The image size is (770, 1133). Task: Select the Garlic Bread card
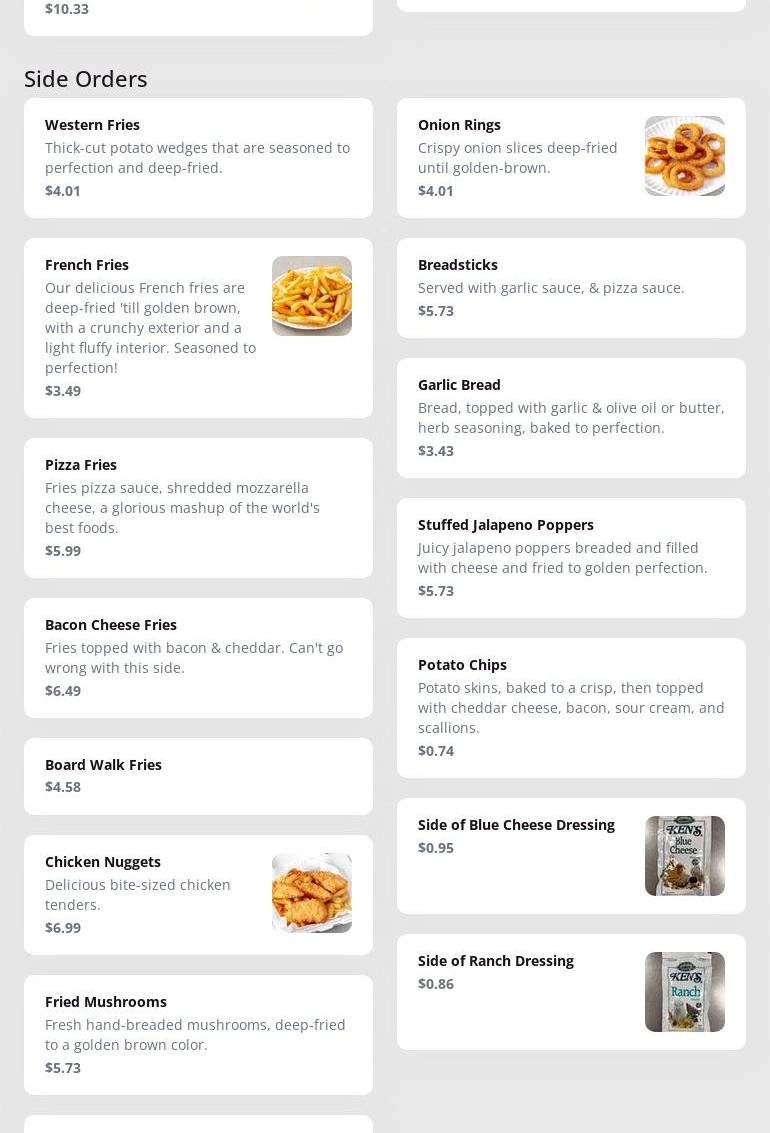tap(571, 418)
